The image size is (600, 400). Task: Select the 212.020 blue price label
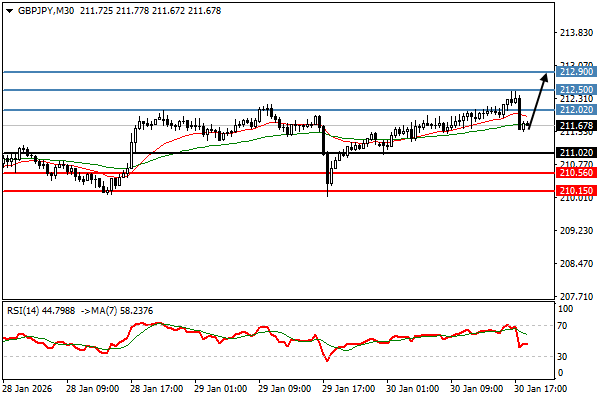[x=577, y=109]
